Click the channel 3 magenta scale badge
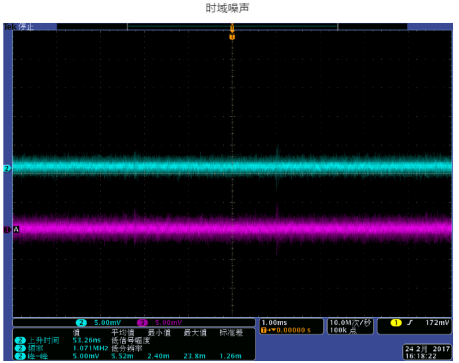This screenshot has height=363, width=459. click(142, 322)
